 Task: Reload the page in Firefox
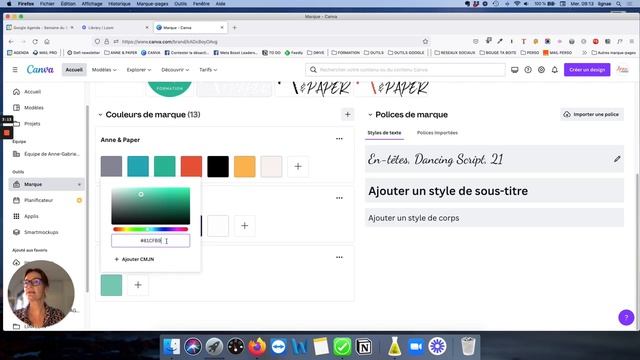(35, 42)
